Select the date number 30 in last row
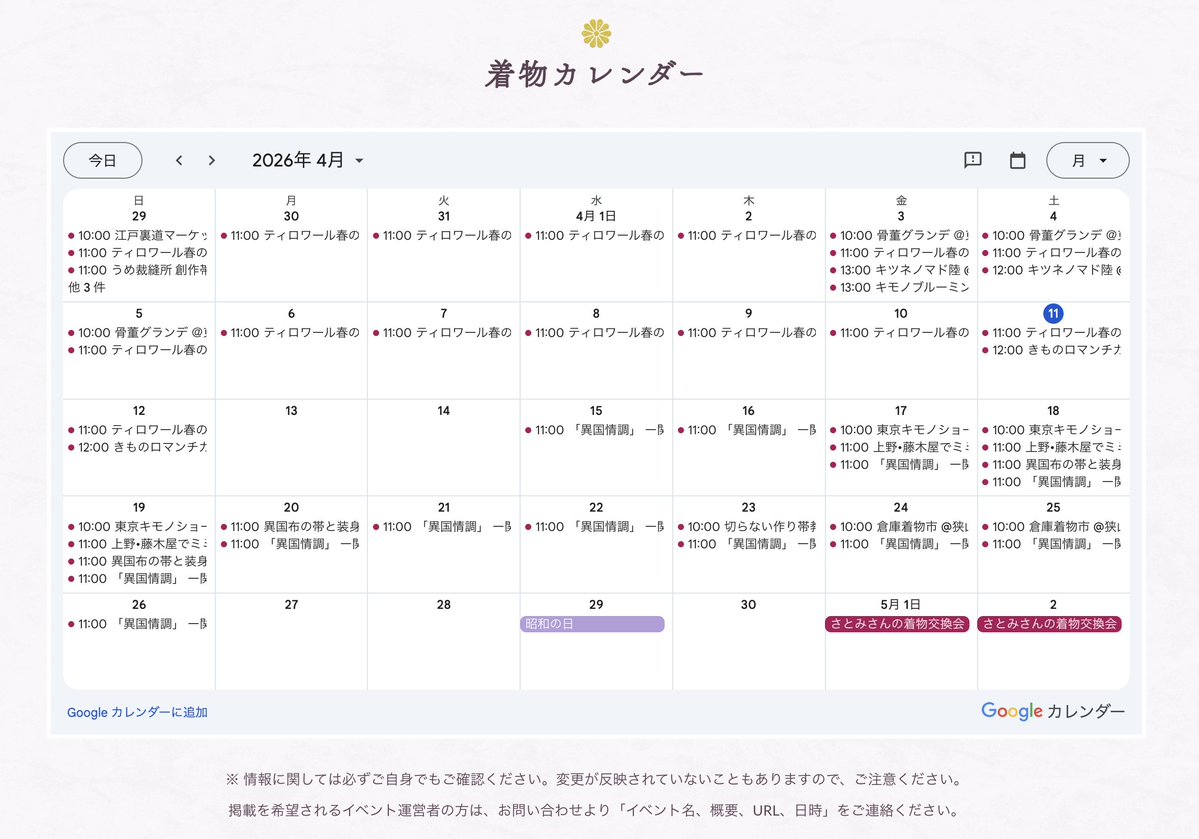1199x839 pixels. tap(749, 605)
